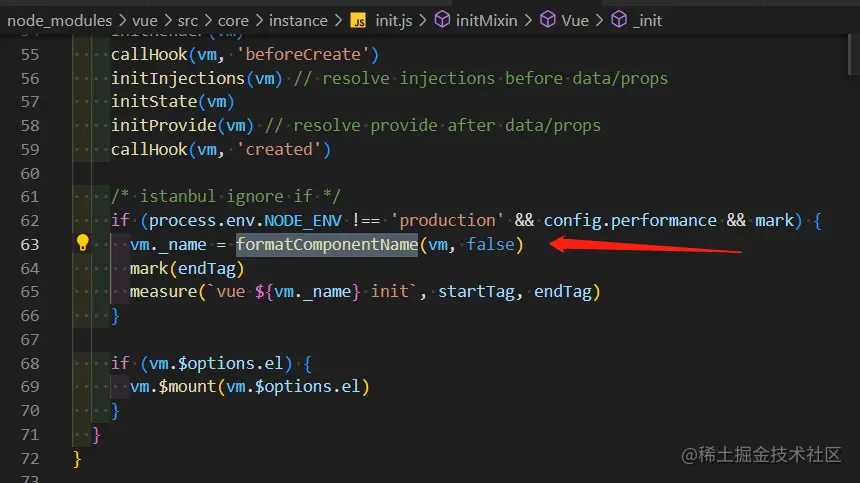The height and width of the screenshot is (483, 860).
Task: Open the initMixin breadcrumb symbol
Action: pyautogui.click(x=486, y=21)
